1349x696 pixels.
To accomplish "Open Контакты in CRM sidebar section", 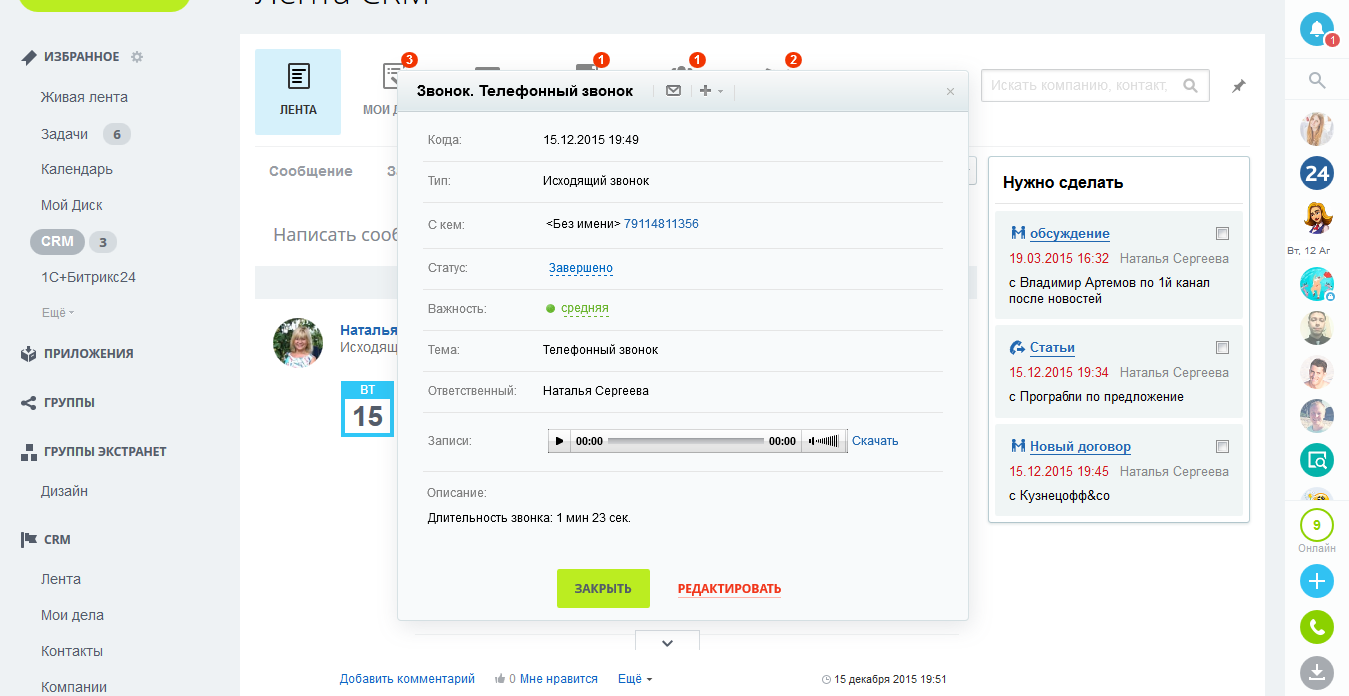I will (72, 651).
